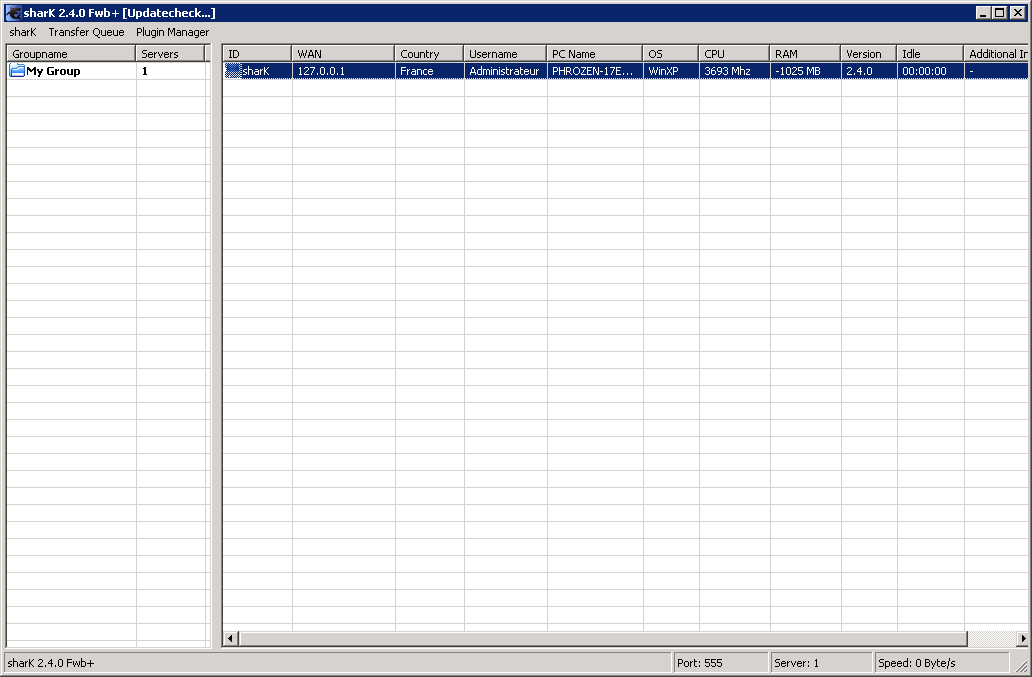Click the sharK title bar application icon

(x=13, y=13)
